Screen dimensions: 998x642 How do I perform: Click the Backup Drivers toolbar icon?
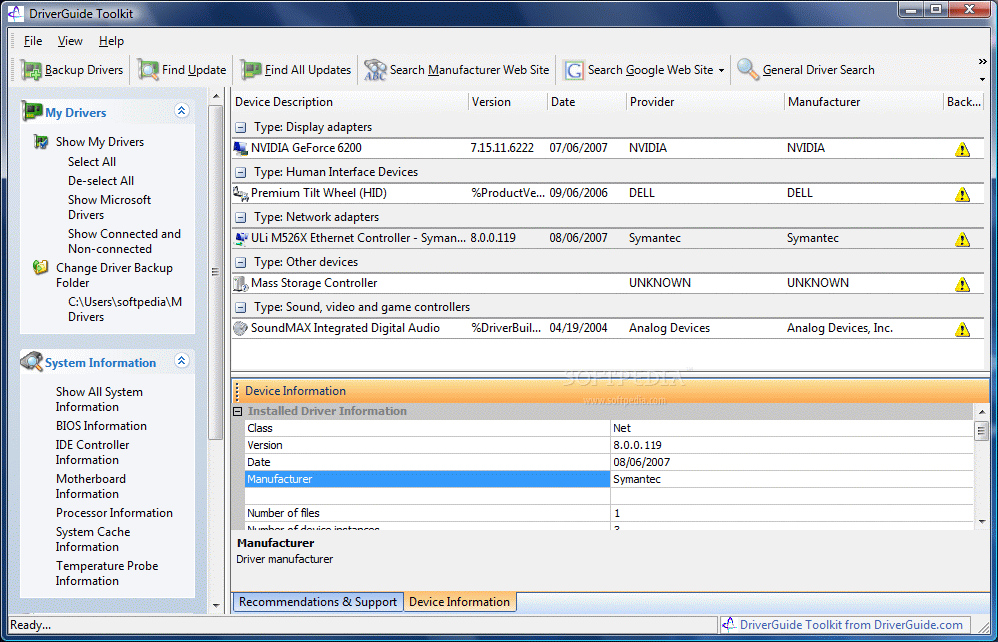pyautogui.click(x=31, y=70)
